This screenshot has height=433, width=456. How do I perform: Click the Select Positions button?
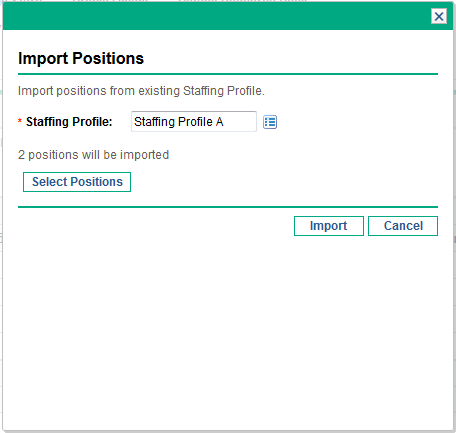(x=77, y=182)
